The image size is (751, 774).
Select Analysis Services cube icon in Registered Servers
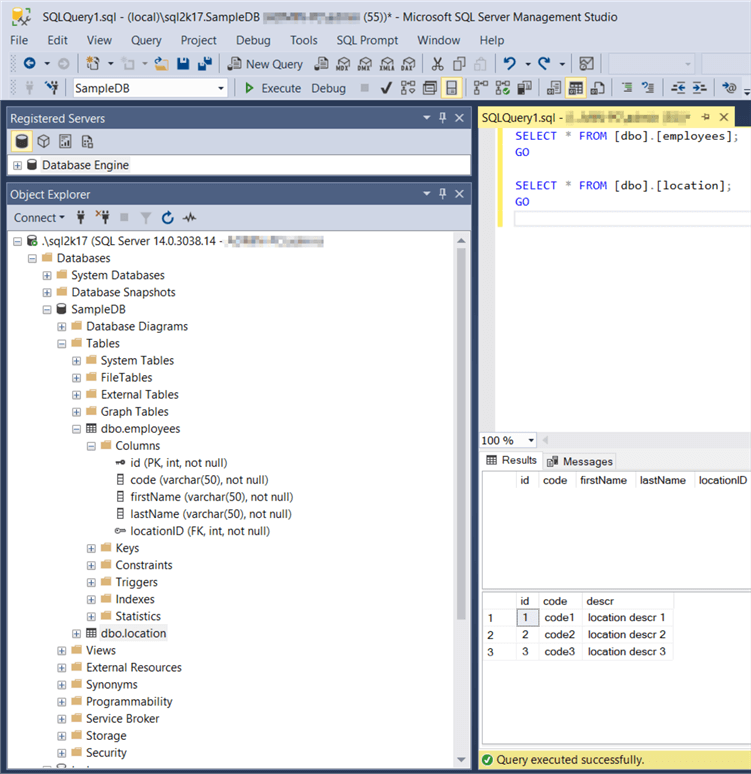(x=43, y=142)
